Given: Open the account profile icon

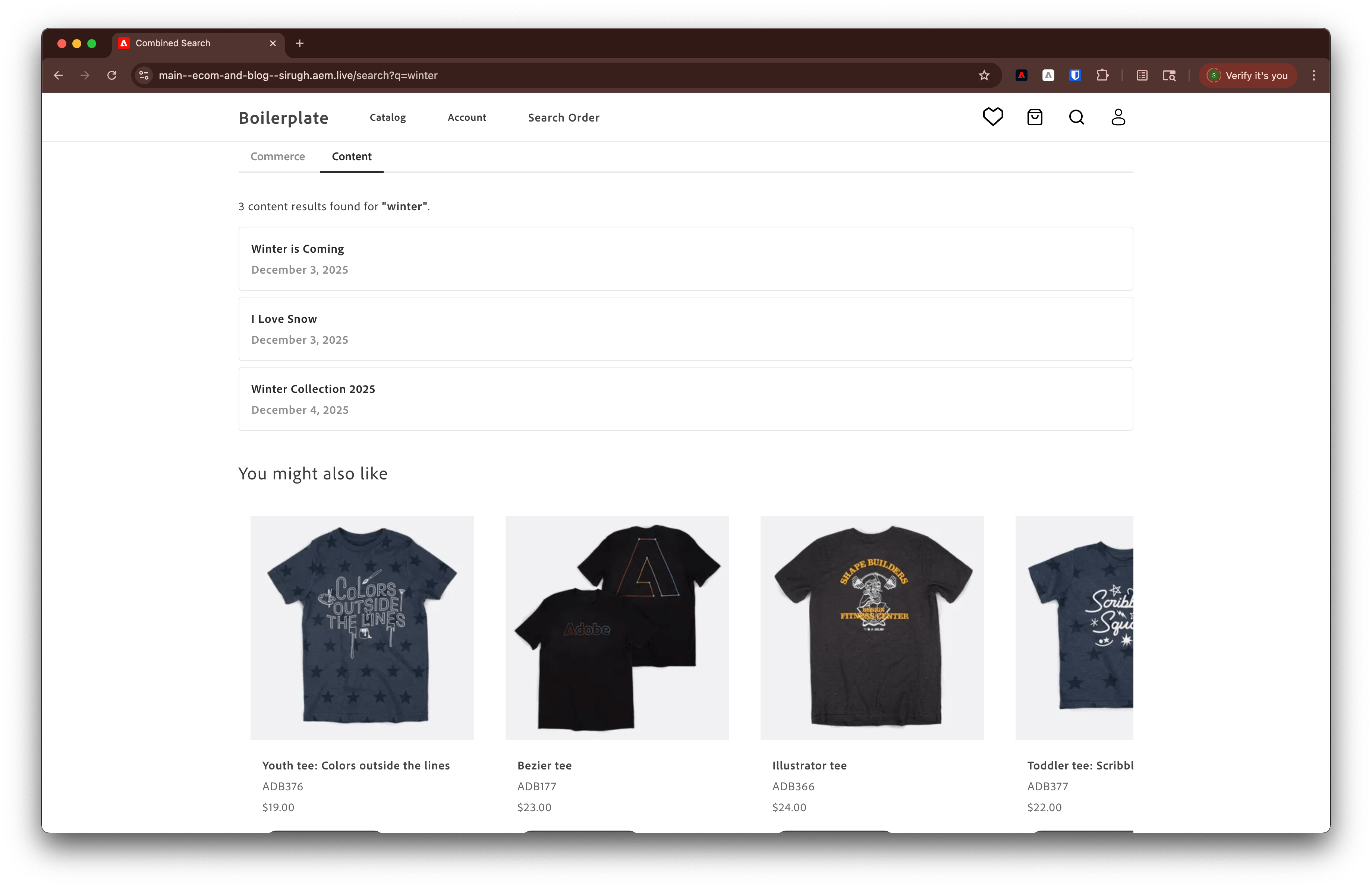Looking at the screenshot, I should coord(1118,117).
